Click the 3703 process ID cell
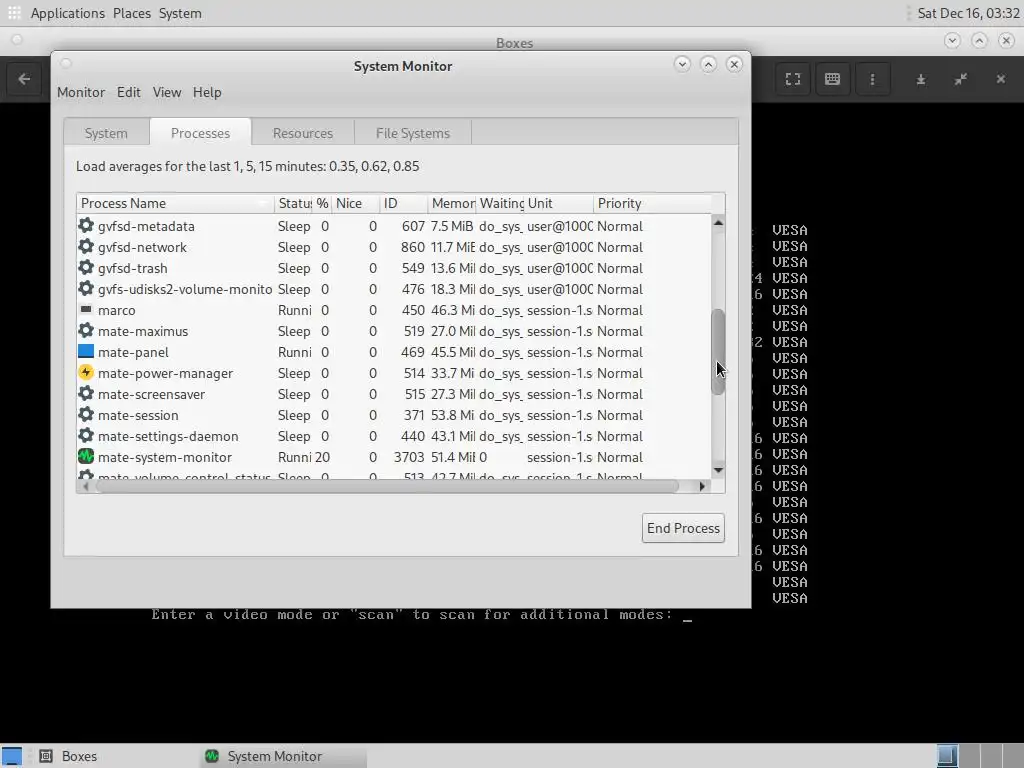 [x=409, y=457]
